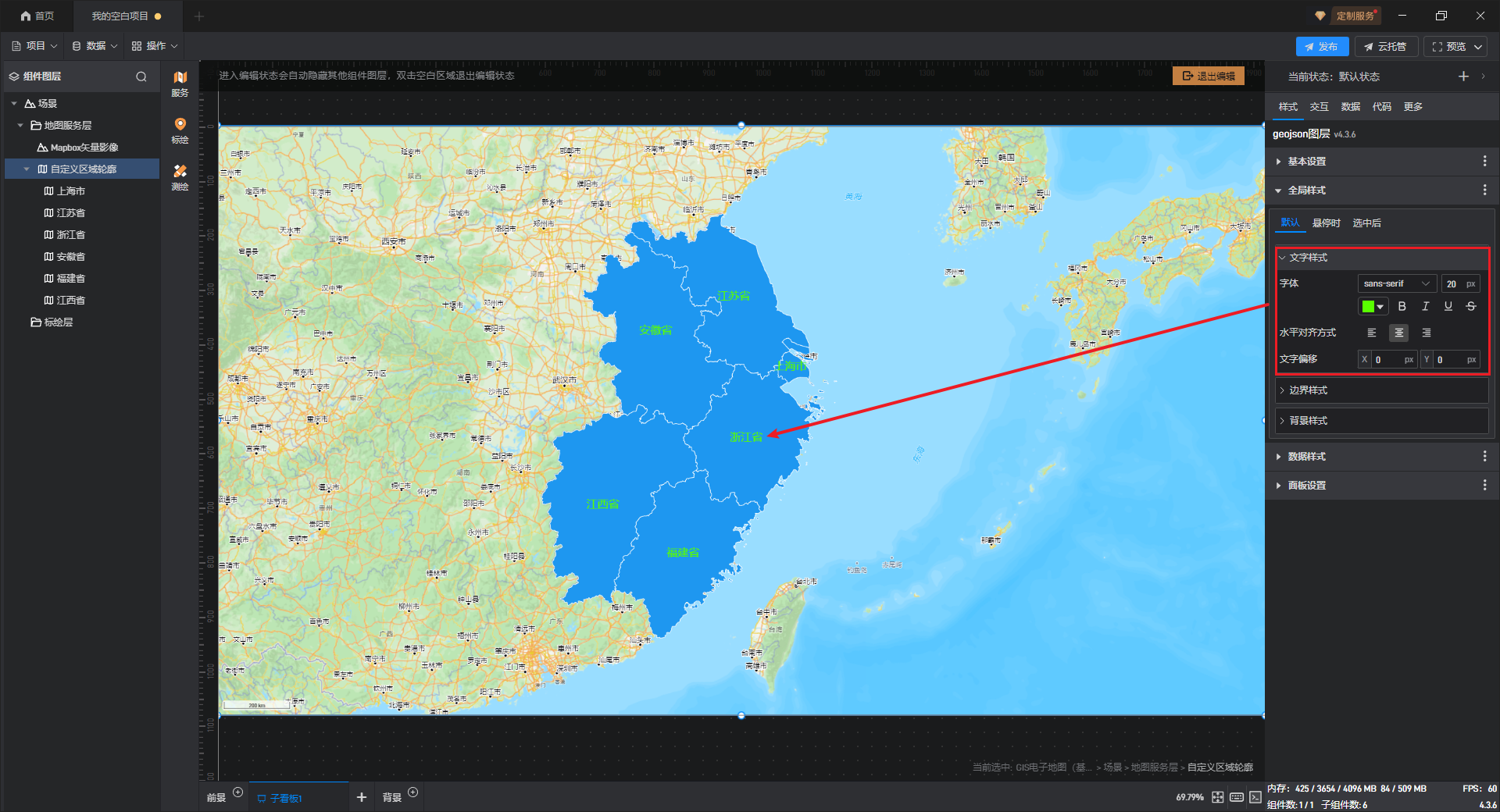Select the 标绘 (plotting) marker tool

tap(180, 130)
